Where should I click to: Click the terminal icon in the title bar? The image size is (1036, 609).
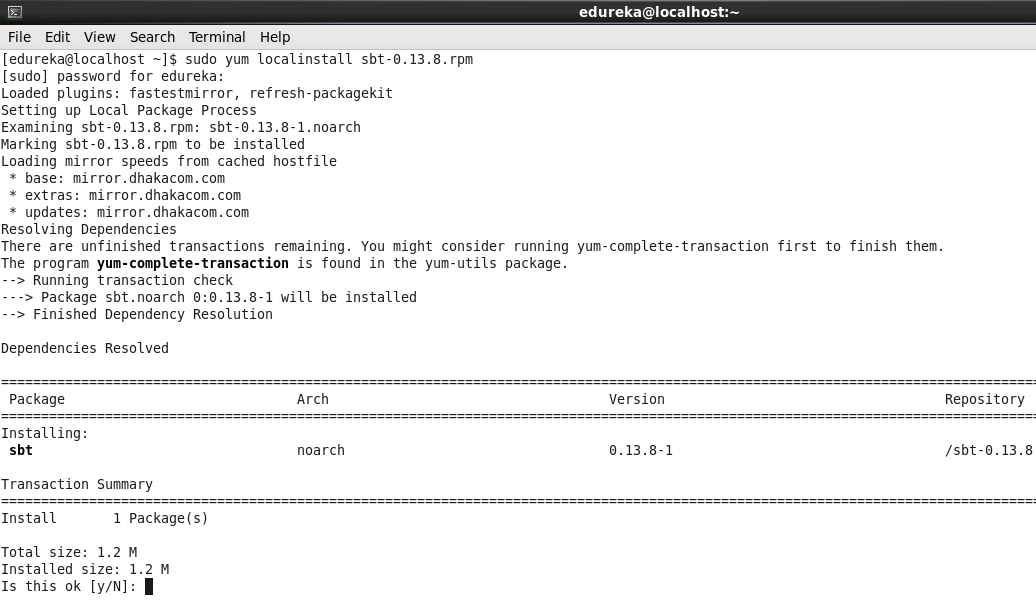(14, 12)
